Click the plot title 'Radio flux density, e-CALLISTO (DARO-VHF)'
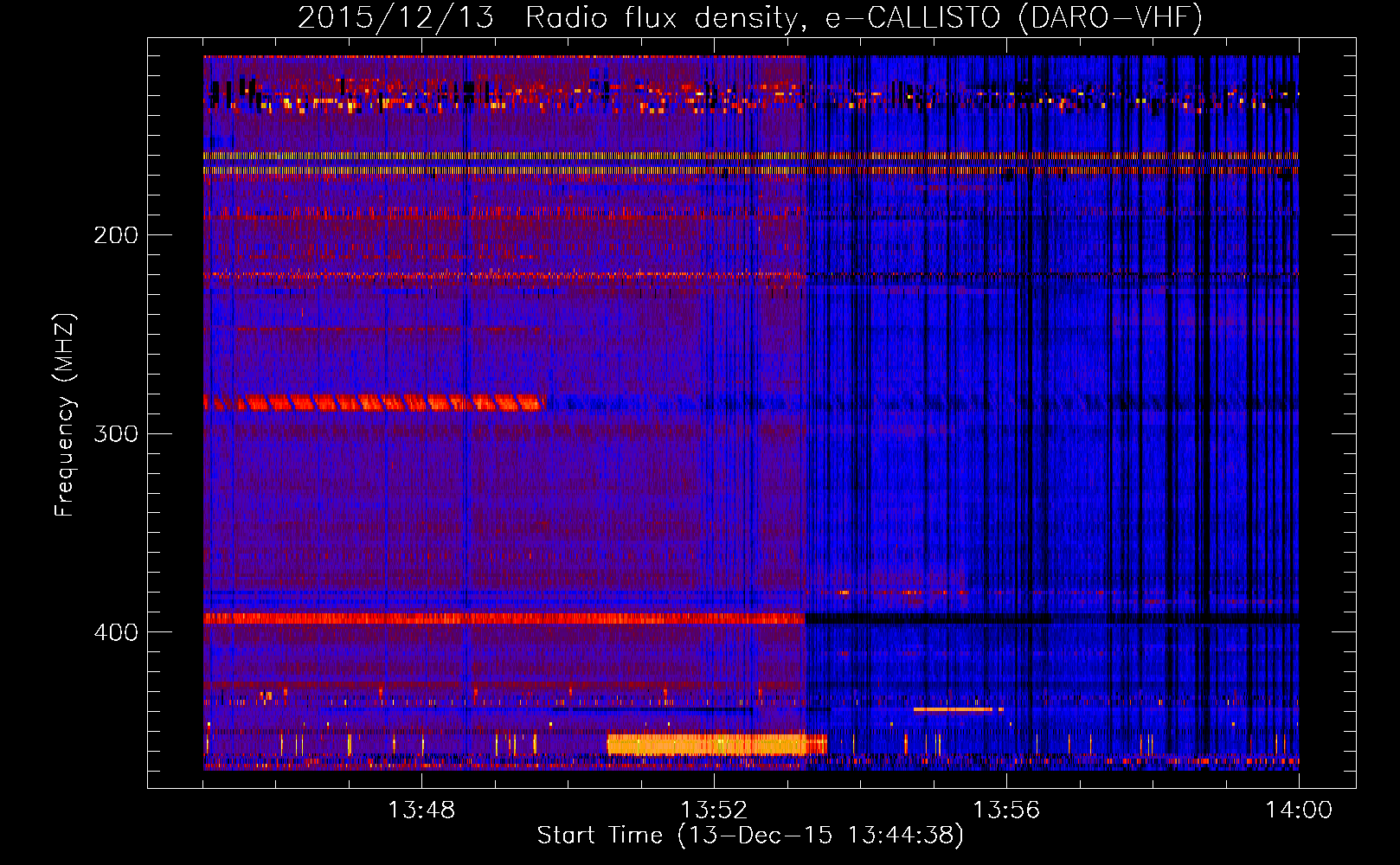1400x865 pixels. tap(864, 18)
